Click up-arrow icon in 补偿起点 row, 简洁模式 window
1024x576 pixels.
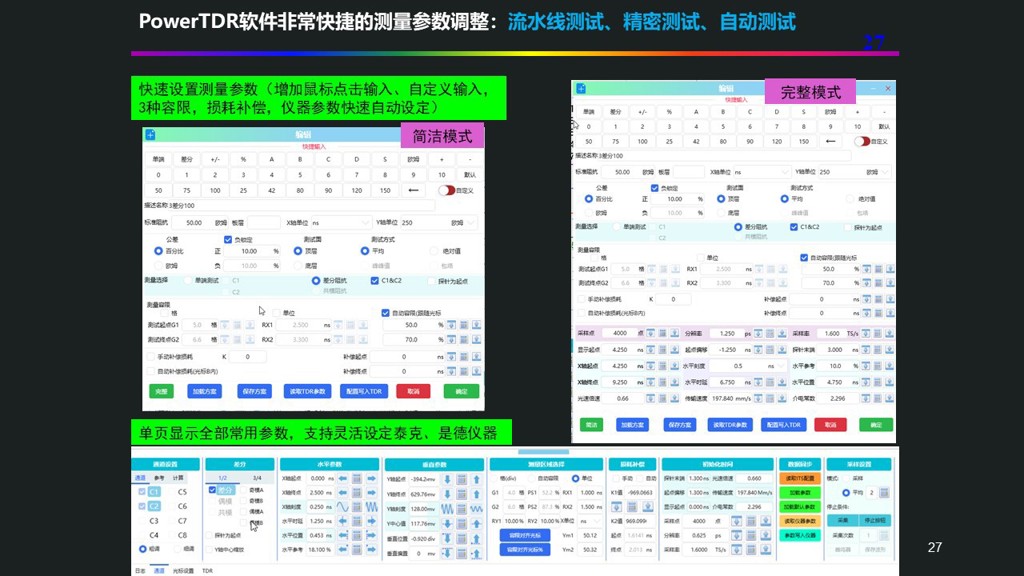click(476, 357)
